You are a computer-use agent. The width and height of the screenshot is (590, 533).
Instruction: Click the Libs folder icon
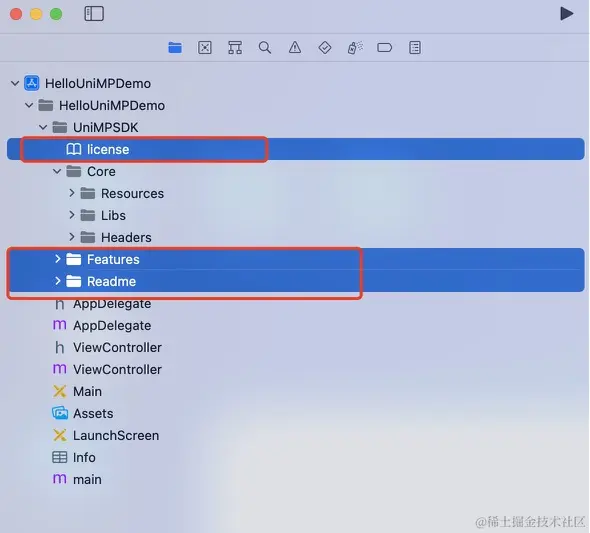coord(88,215)
